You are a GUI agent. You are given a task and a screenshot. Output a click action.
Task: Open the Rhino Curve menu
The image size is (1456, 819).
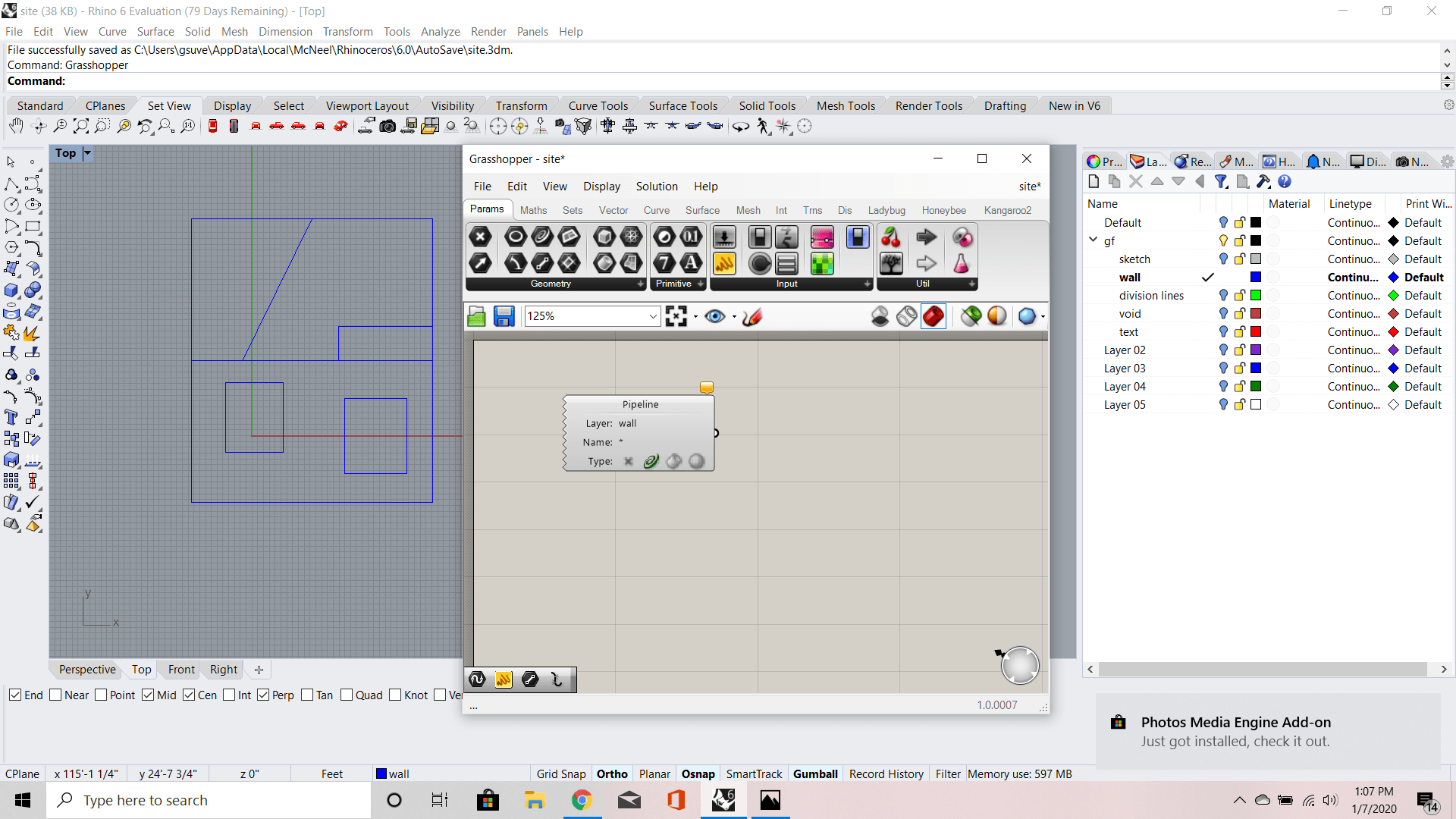[112, 31]
